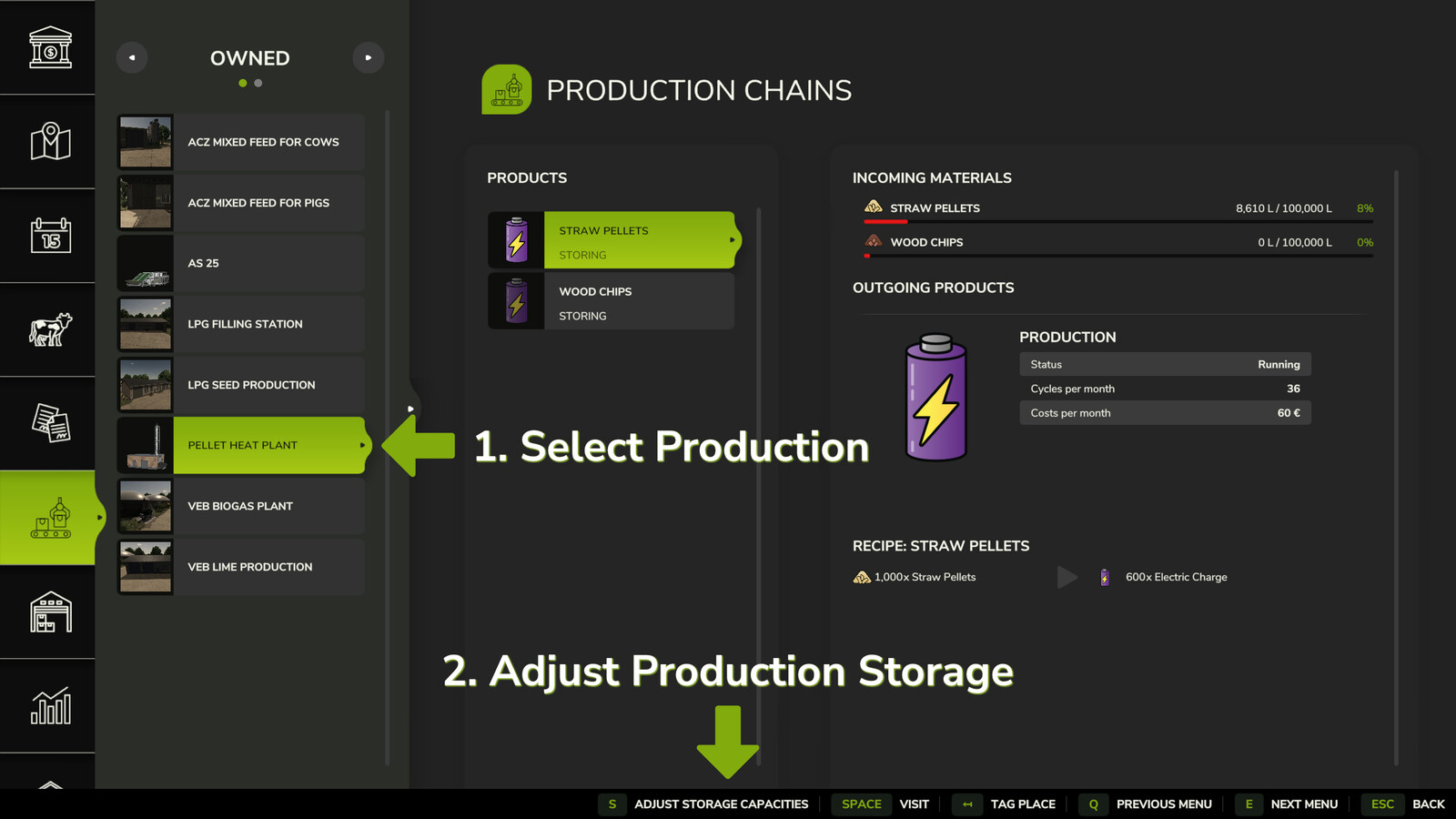The height and width of the screenshot is (819, 1456).
Task: Open the Finances menu
Action: point(47,48)
